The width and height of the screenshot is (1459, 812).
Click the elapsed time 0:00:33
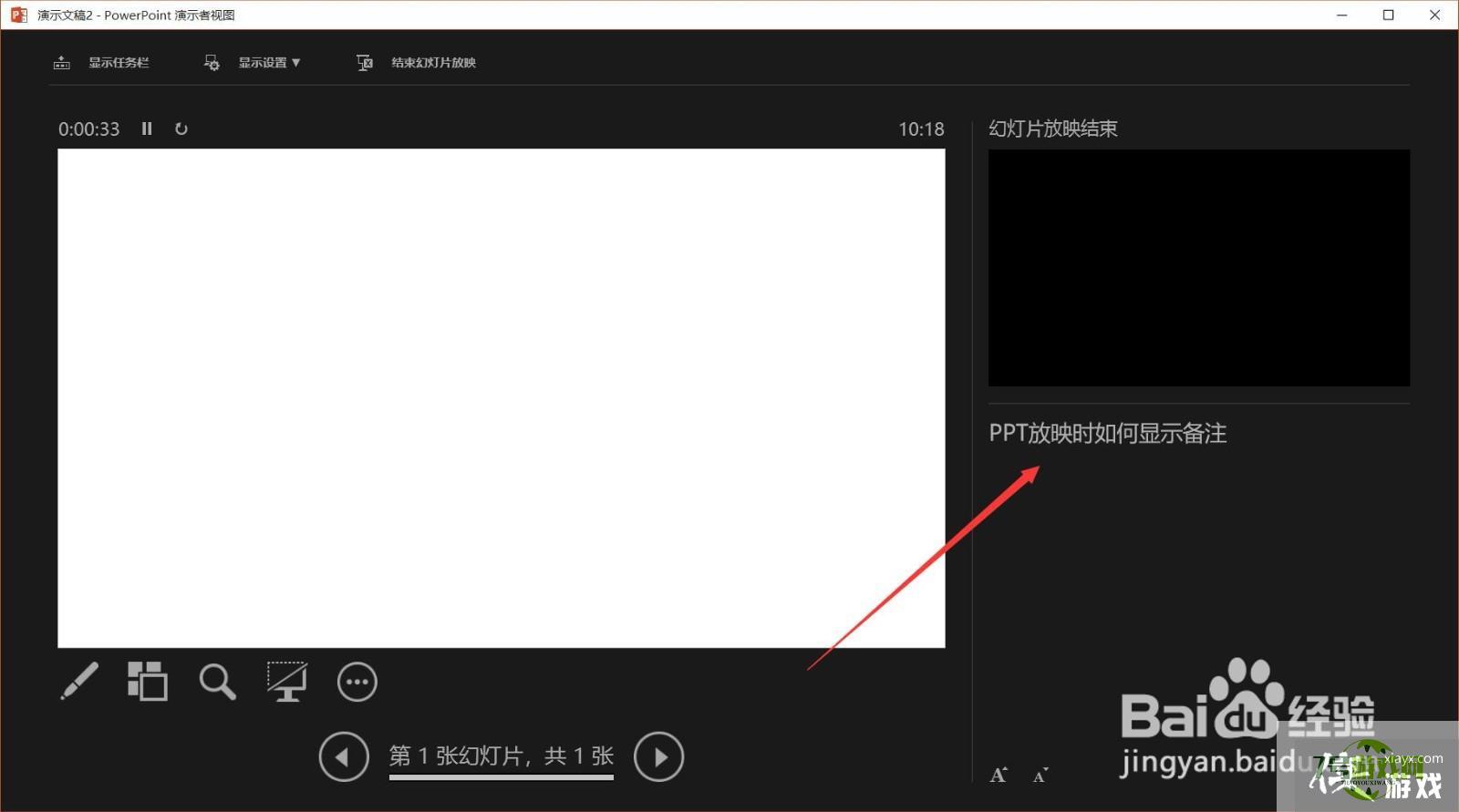point(89,129)
